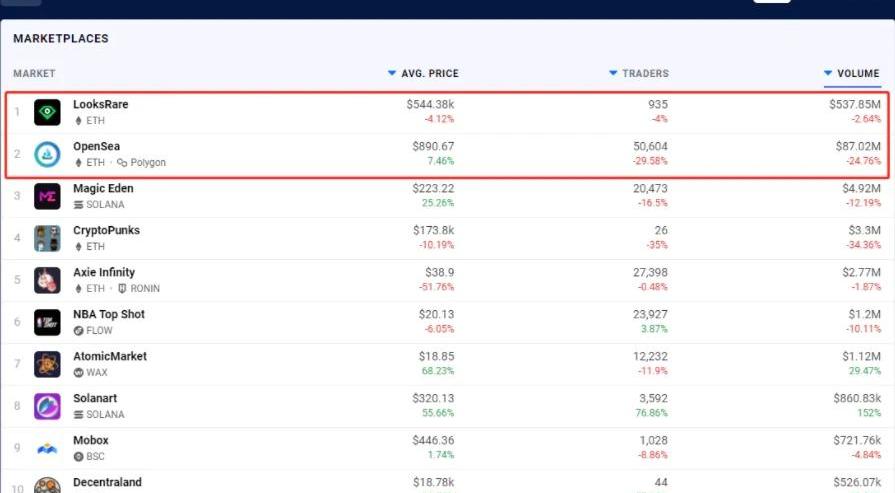The width and height of the screenshot is (895, 493).
Task: Select the Solanart purple logo
Action: pyautogui.click(x=47, y=406)
